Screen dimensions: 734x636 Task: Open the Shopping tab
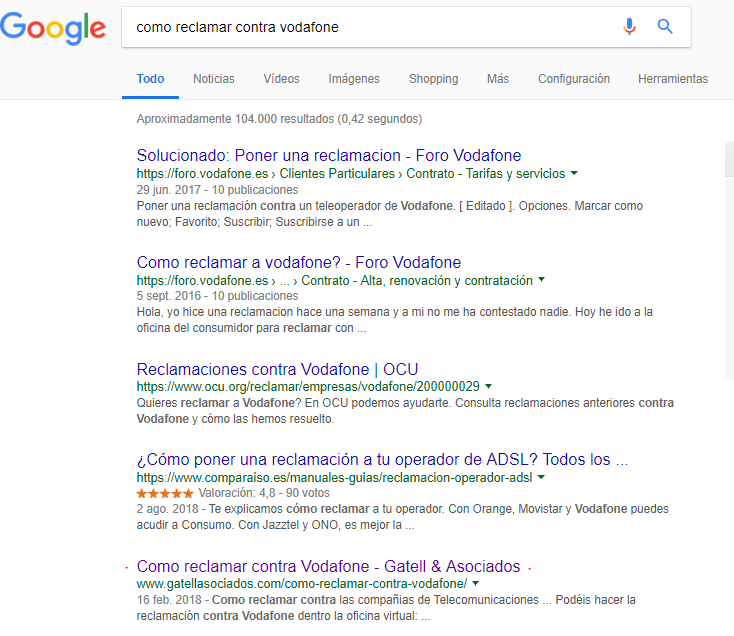click(433, 79)
